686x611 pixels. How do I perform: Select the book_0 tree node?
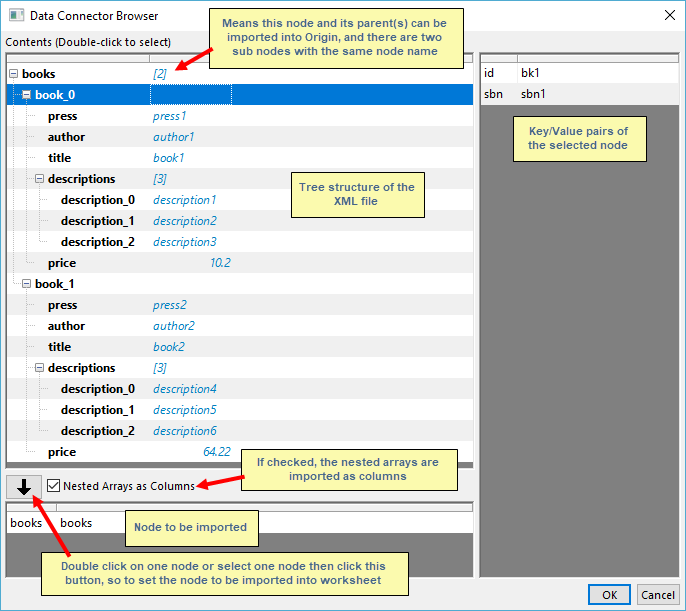pos(240,94)
